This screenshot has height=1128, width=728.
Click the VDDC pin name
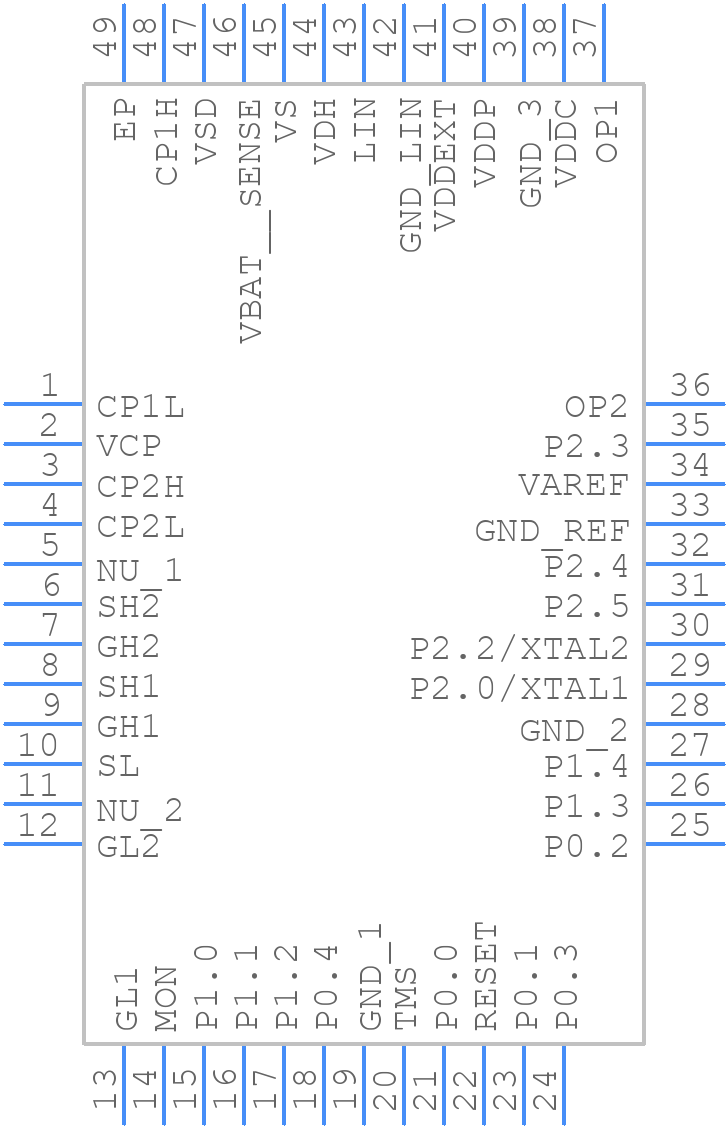[x=565, y=143]
